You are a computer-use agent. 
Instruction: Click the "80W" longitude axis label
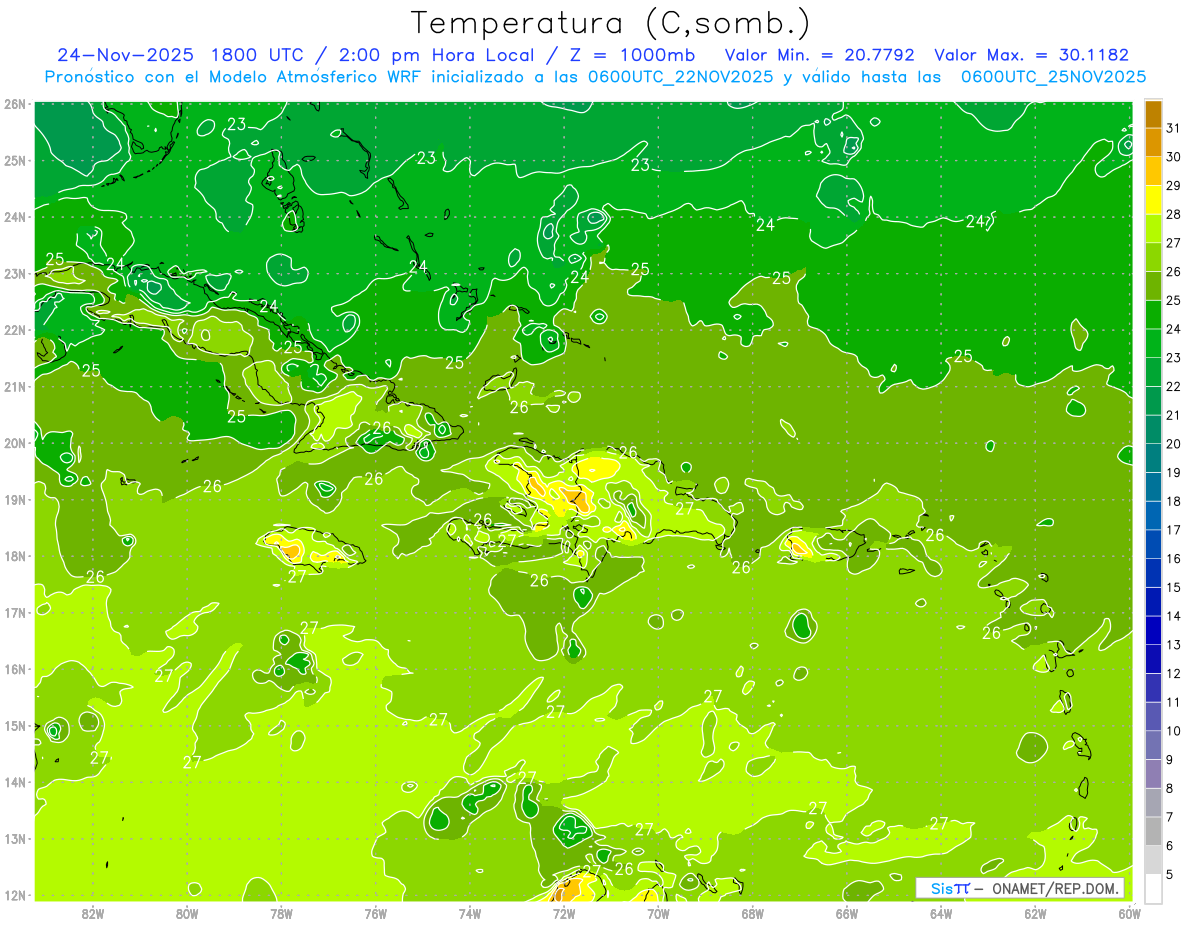(186, 912)
